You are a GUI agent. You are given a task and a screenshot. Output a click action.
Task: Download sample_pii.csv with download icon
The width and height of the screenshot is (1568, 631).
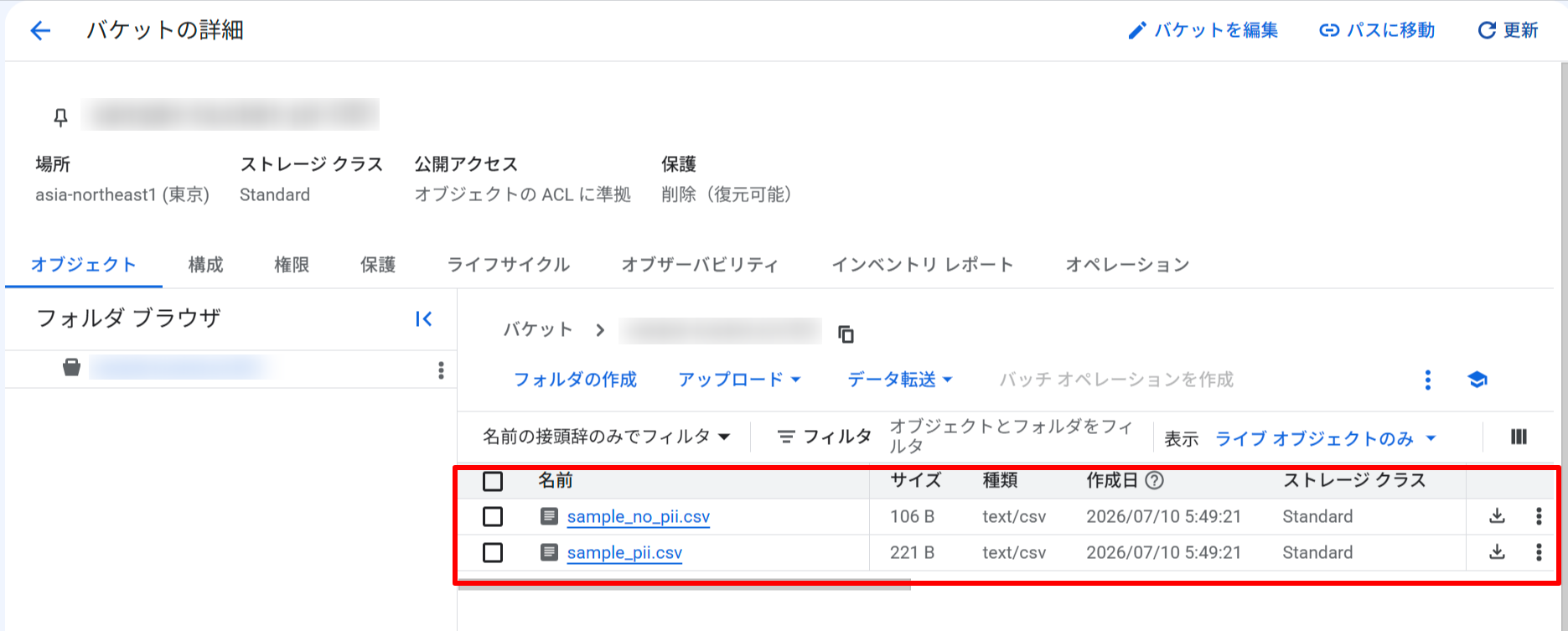point(1497,552)
